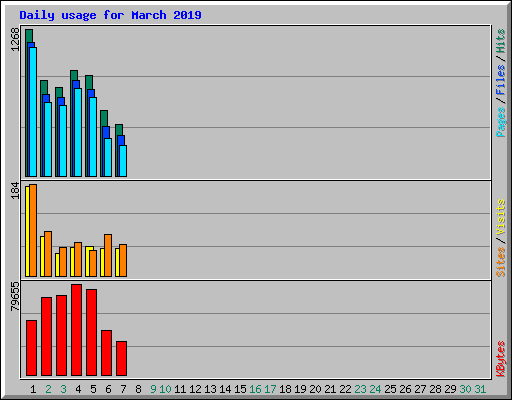Select the red KBytes bar for day 1
This screenshot has height=400, width=512.
click(31, 348)
